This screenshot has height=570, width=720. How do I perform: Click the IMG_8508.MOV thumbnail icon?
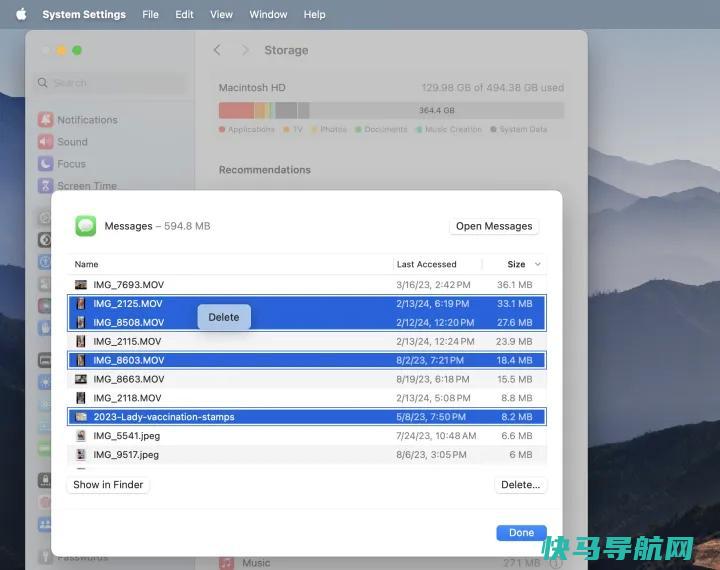[81, 322]
